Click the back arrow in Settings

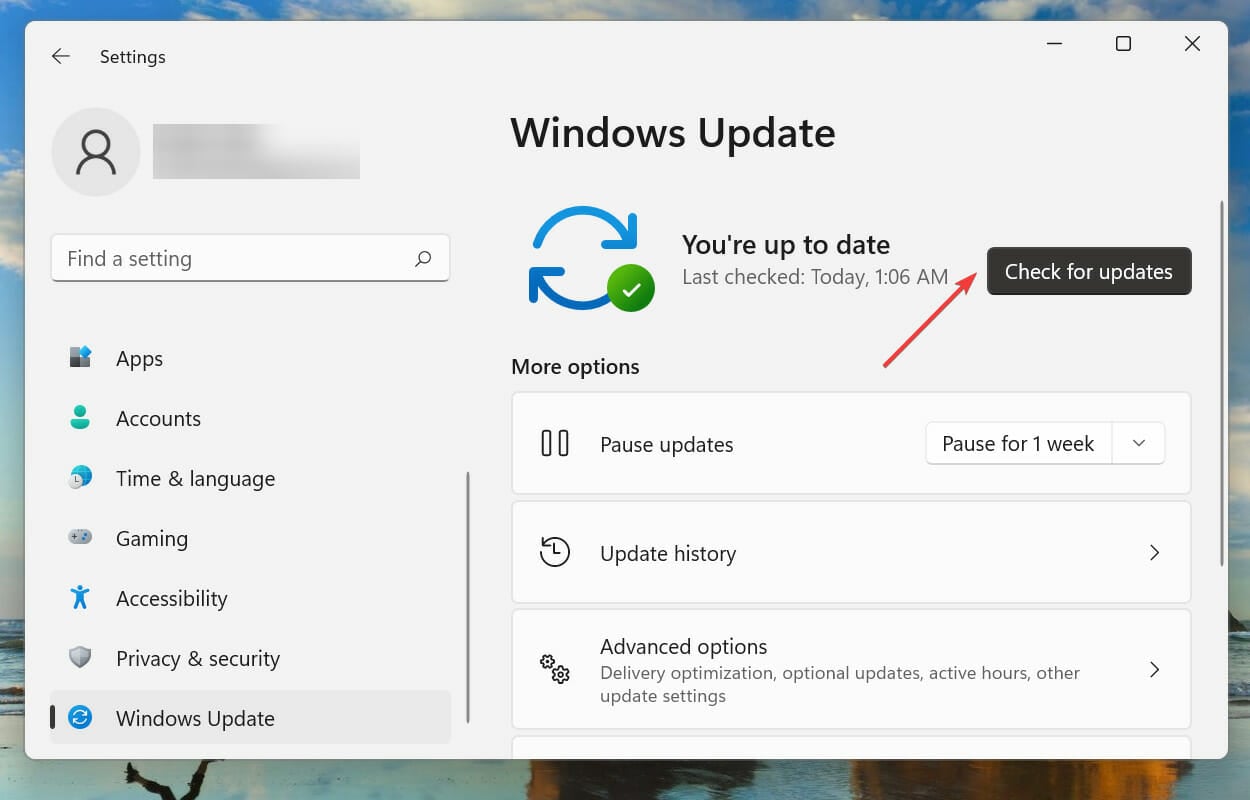pyautogui.click(x=60, y=56)
